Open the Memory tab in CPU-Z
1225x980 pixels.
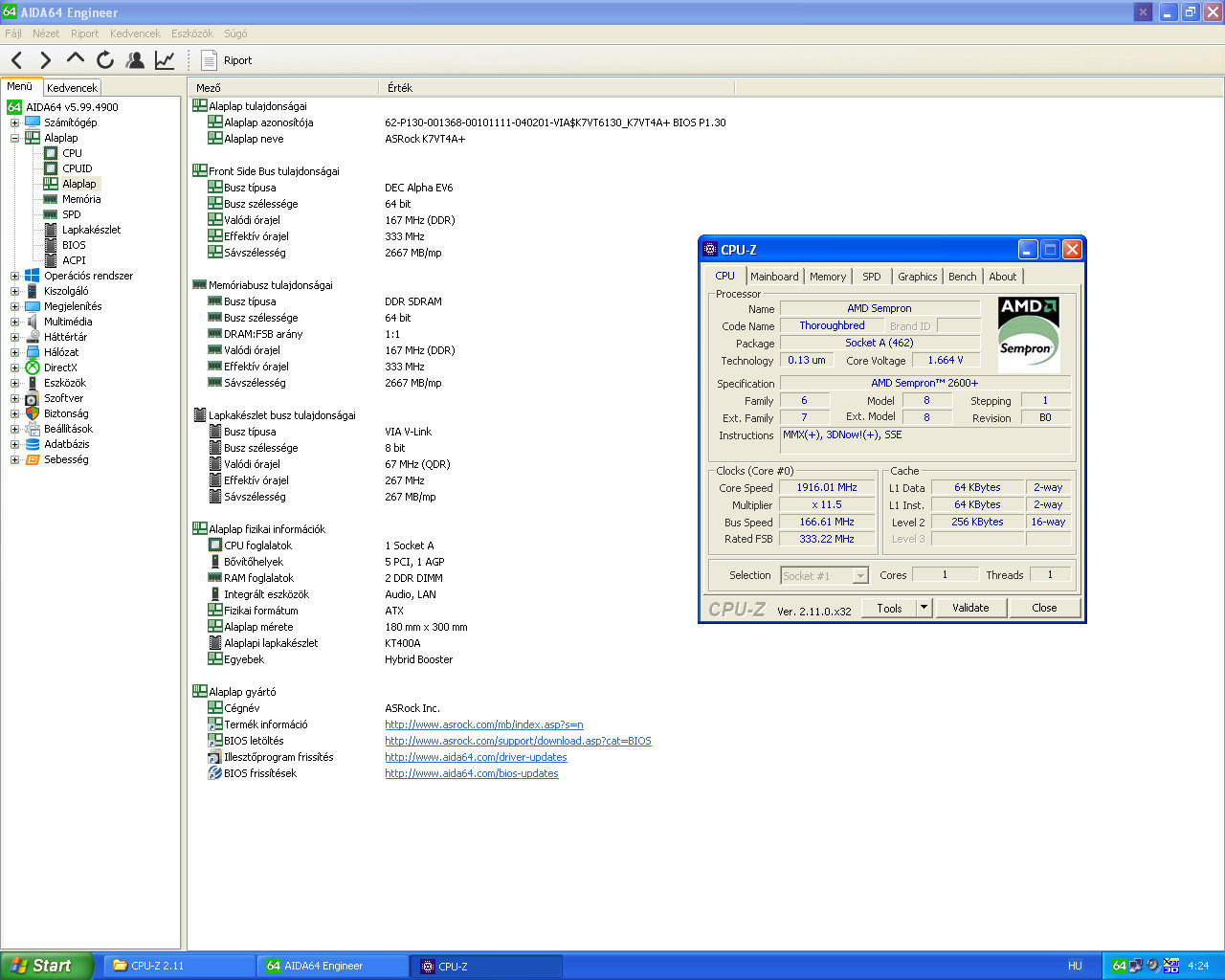pyautogui.click(x=828, y=277)
